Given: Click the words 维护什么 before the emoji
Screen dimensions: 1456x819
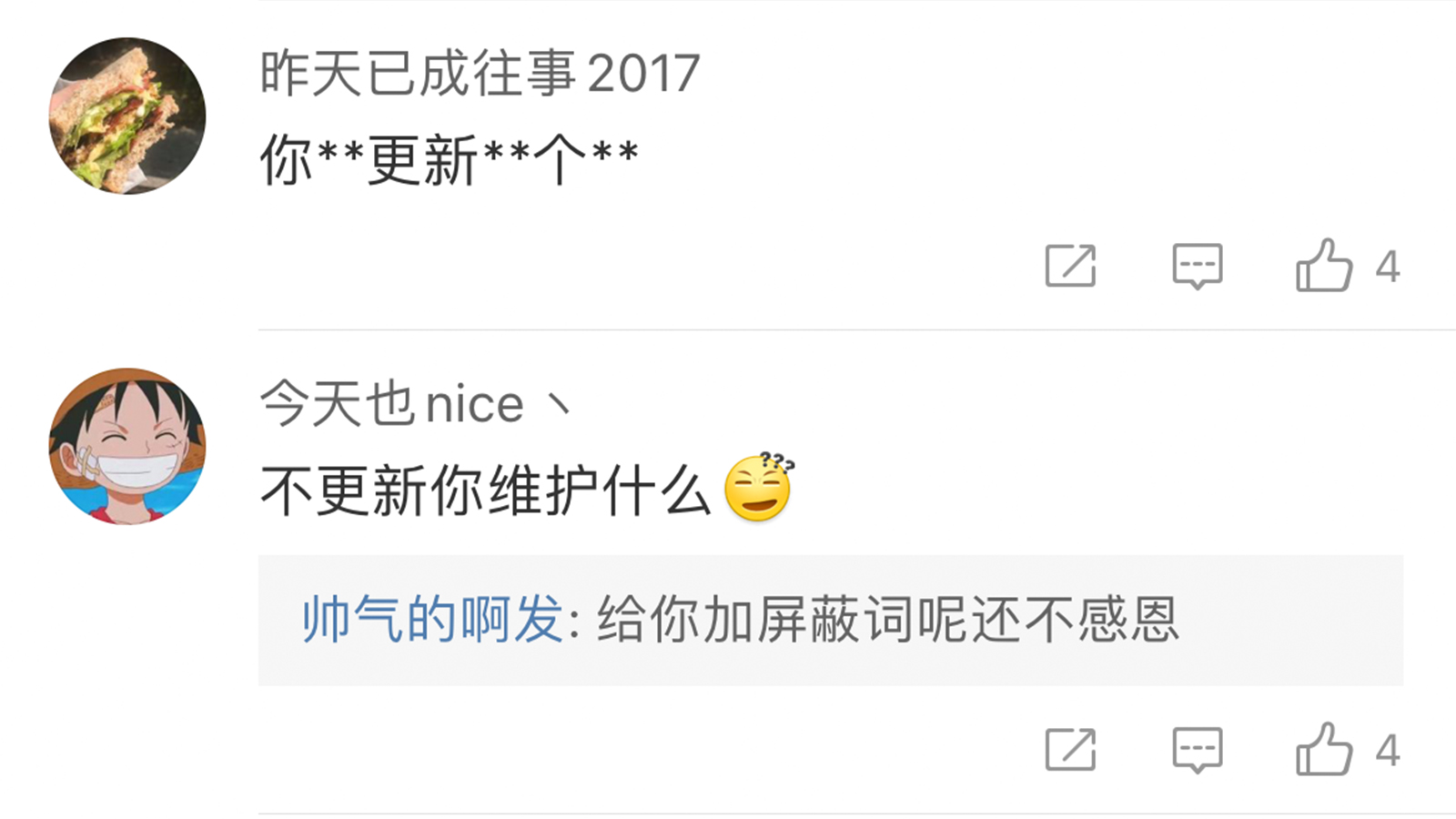Looking at the screenshot, I should pos(602,490).
